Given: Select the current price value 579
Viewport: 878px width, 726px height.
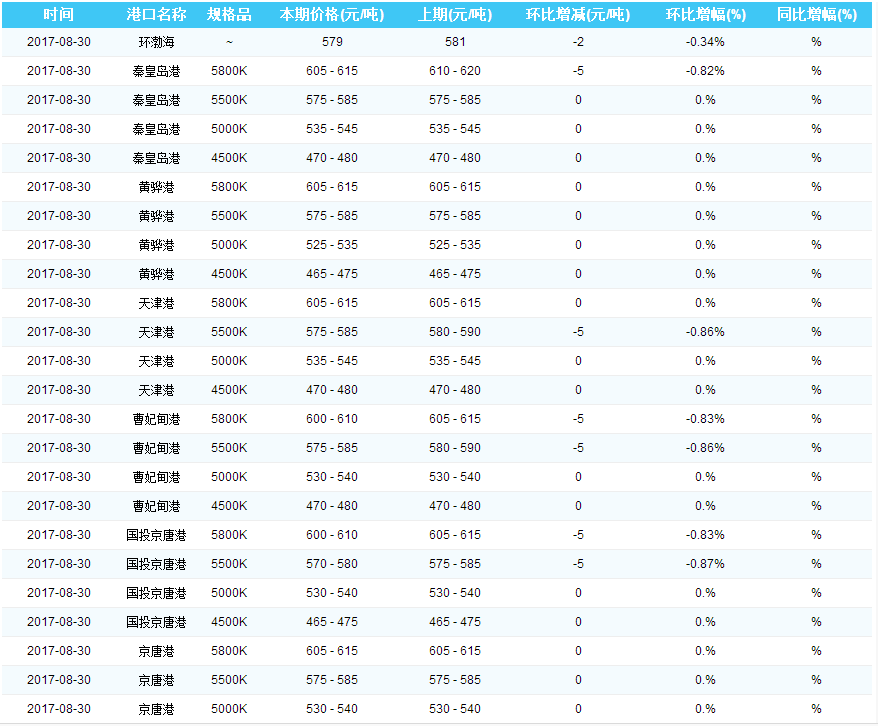Looking at the screenshot, I should [x=331, y=42].
